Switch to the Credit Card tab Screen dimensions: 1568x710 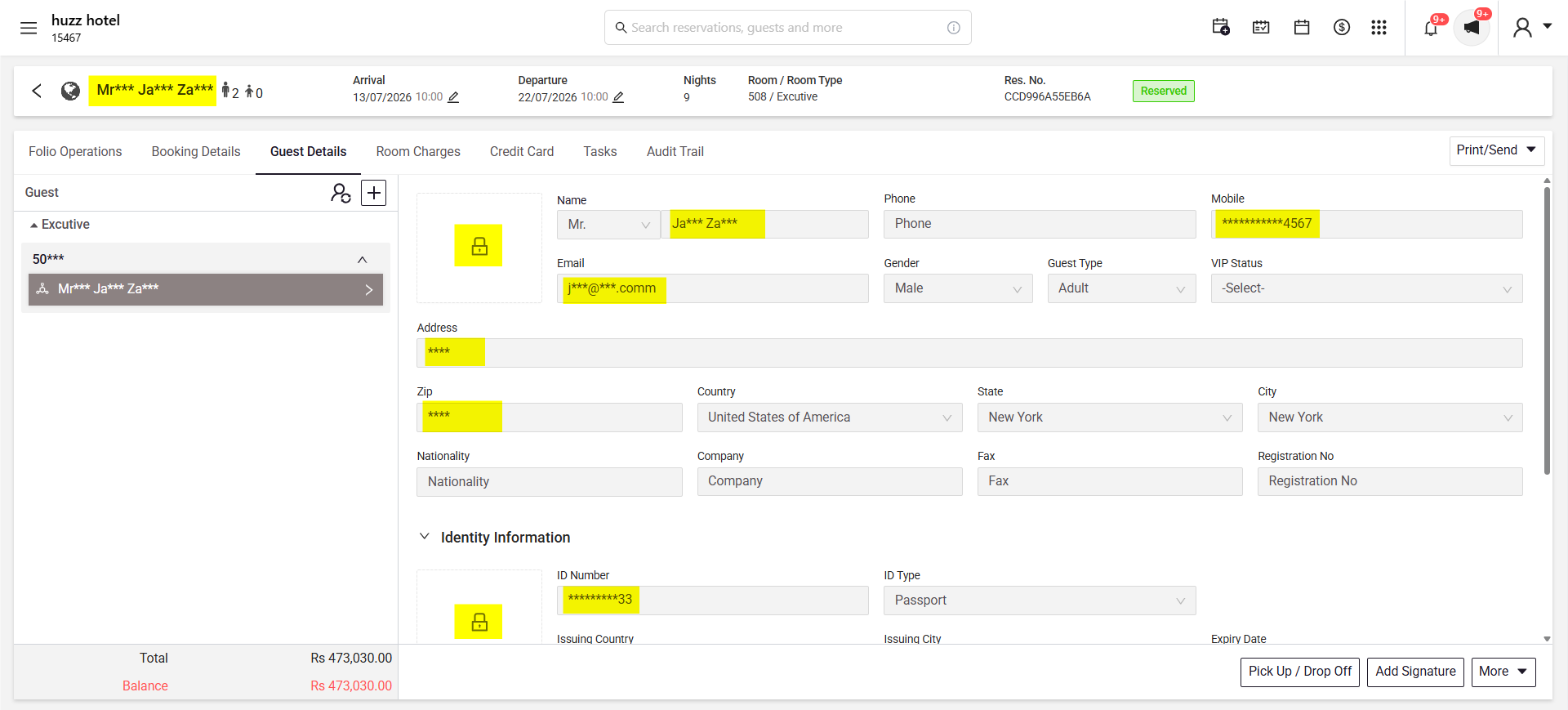pos(522,152)
